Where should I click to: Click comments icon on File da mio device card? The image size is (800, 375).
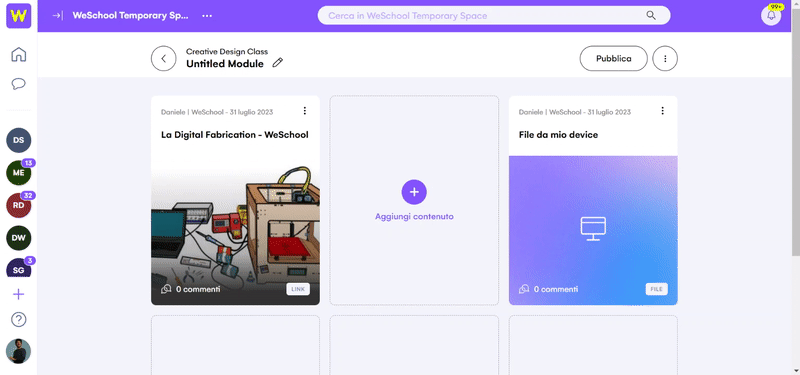click(523, 289)
